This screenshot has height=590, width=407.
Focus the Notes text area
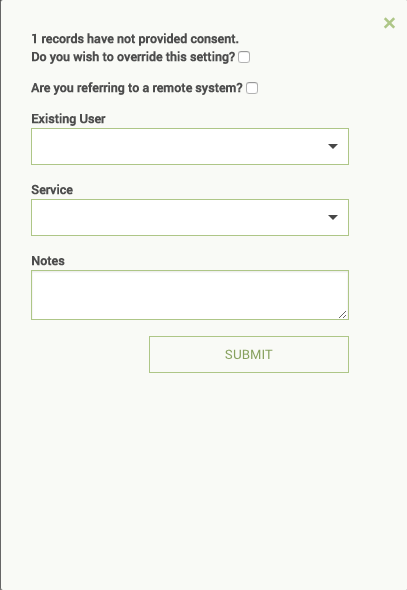pyautogui.click(x=190, y=295)
